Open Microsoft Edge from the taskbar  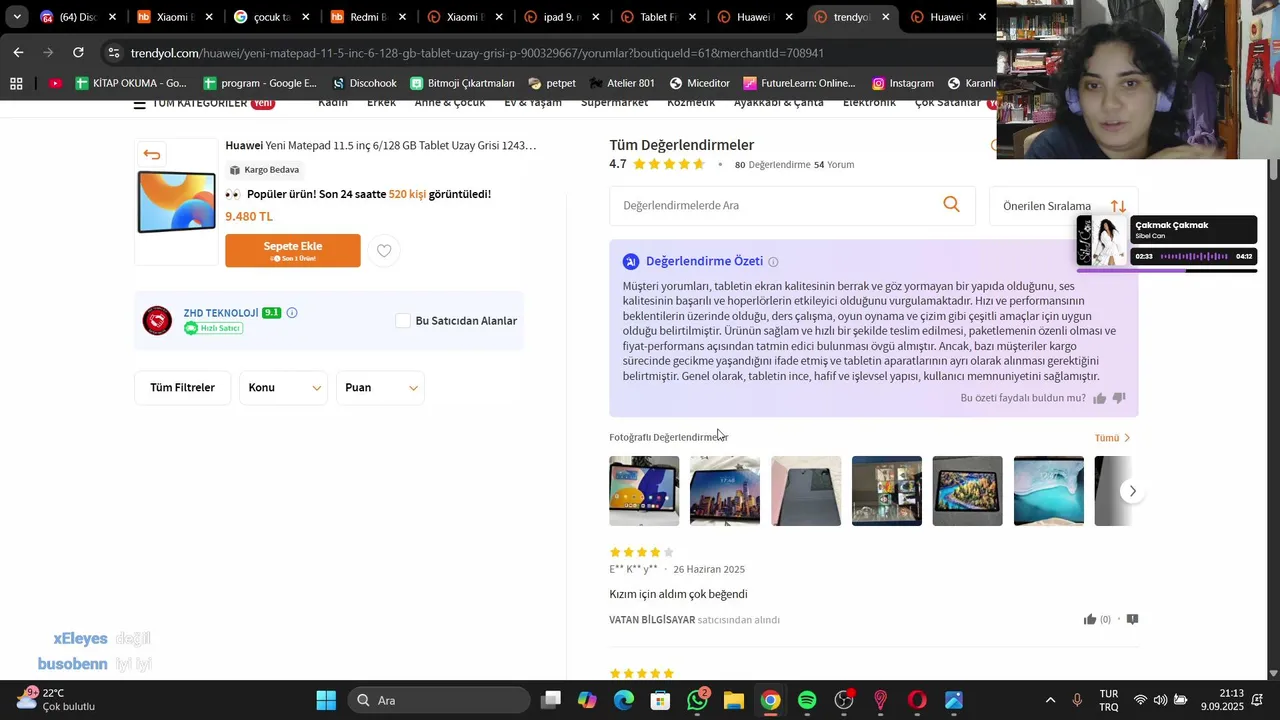pos(624,700)
